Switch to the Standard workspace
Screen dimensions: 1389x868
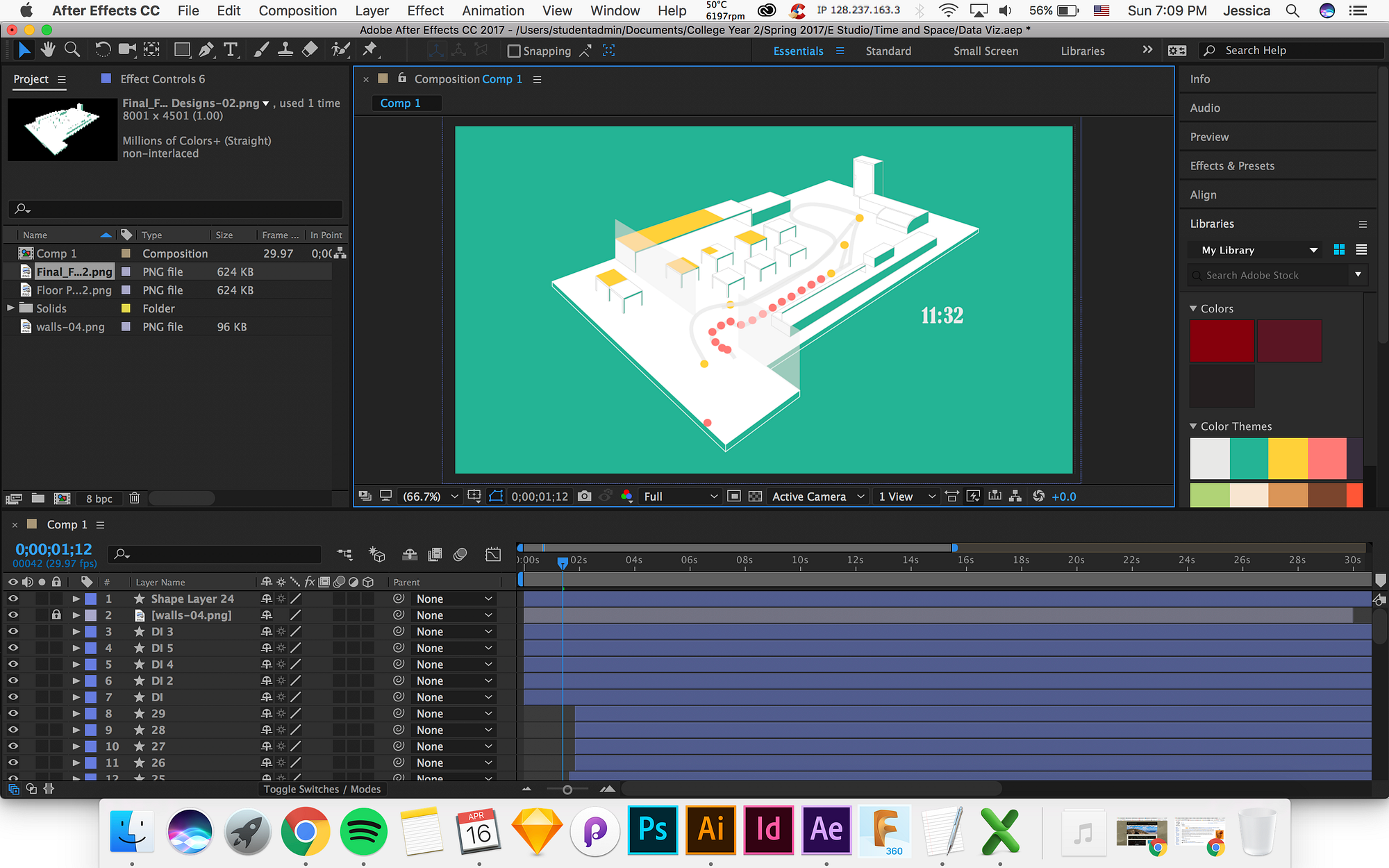[888, 51]
